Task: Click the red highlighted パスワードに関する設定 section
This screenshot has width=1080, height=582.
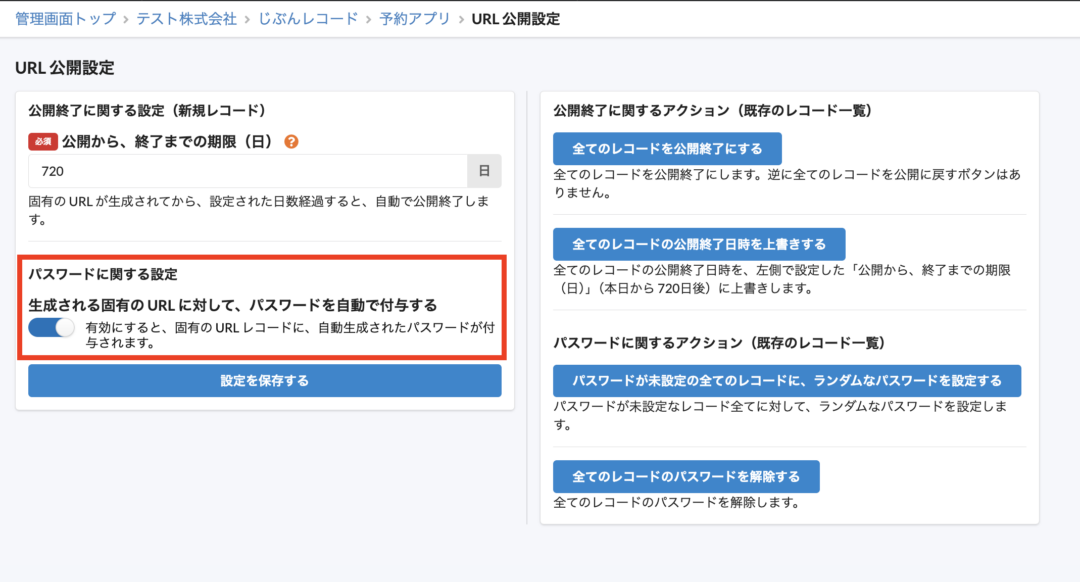Action: click(264, 305)
